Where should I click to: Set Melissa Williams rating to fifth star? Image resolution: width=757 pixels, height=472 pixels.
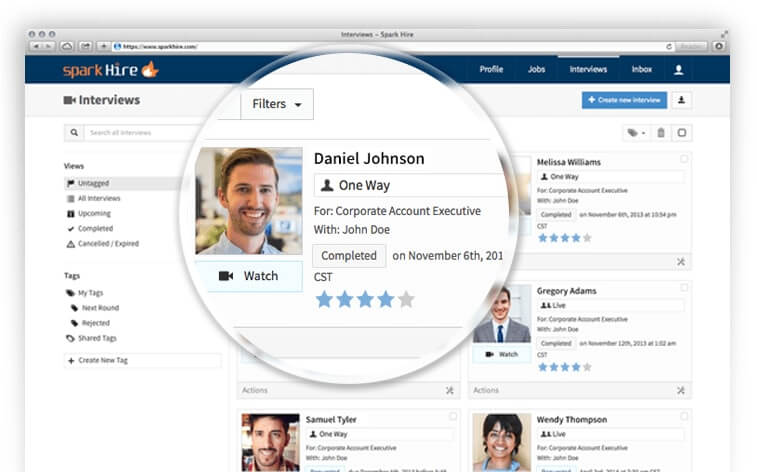click(x=587, y=238)
